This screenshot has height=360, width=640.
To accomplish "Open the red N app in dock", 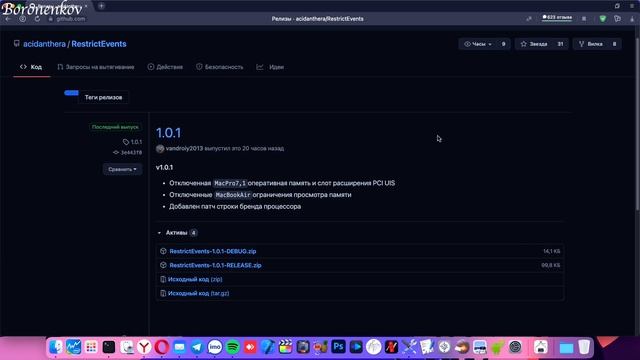I will tap(391, 347).
